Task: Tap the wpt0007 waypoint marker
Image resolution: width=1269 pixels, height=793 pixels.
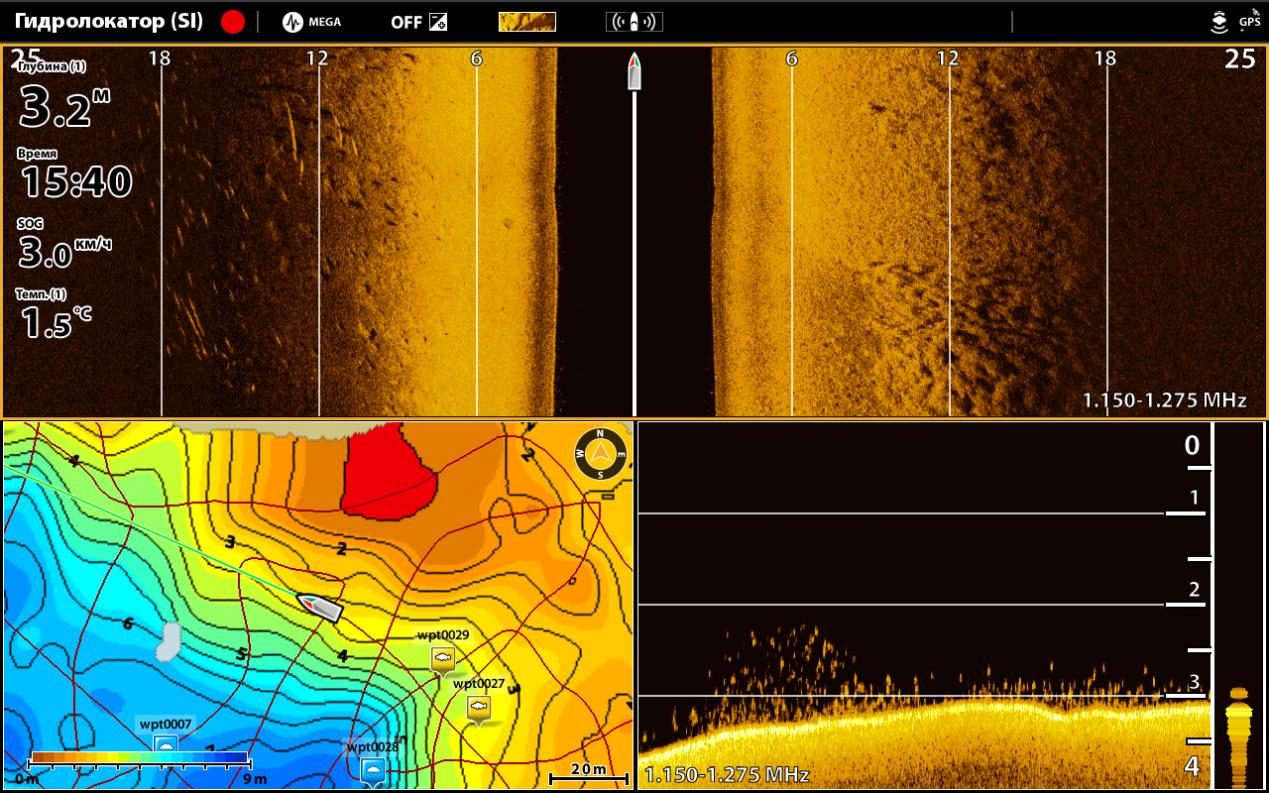Action: [166, 744]
